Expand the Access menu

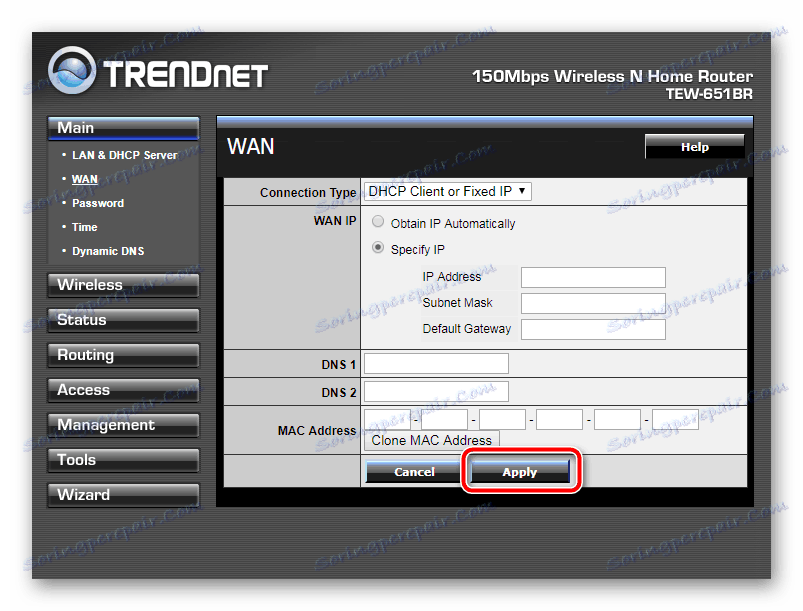[123, 390]
